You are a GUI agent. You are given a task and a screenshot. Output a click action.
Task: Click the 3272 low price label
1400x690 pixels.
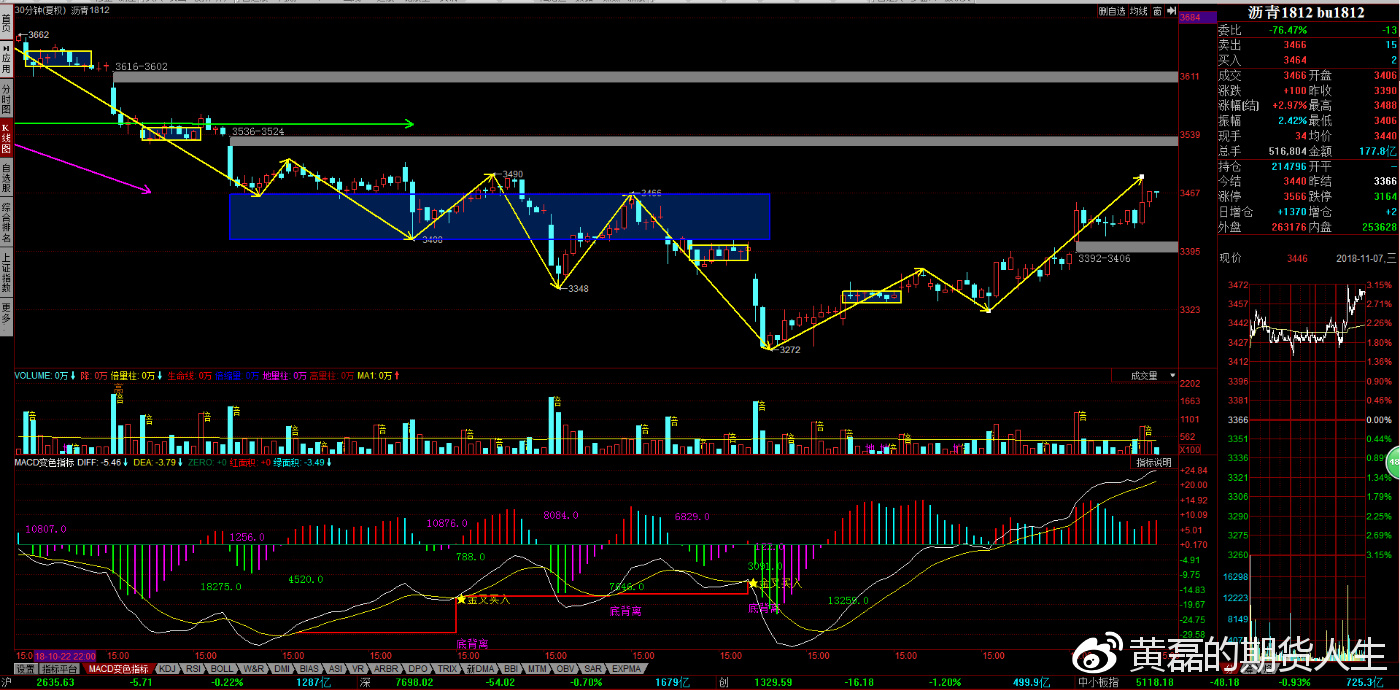tap(788, 350)
